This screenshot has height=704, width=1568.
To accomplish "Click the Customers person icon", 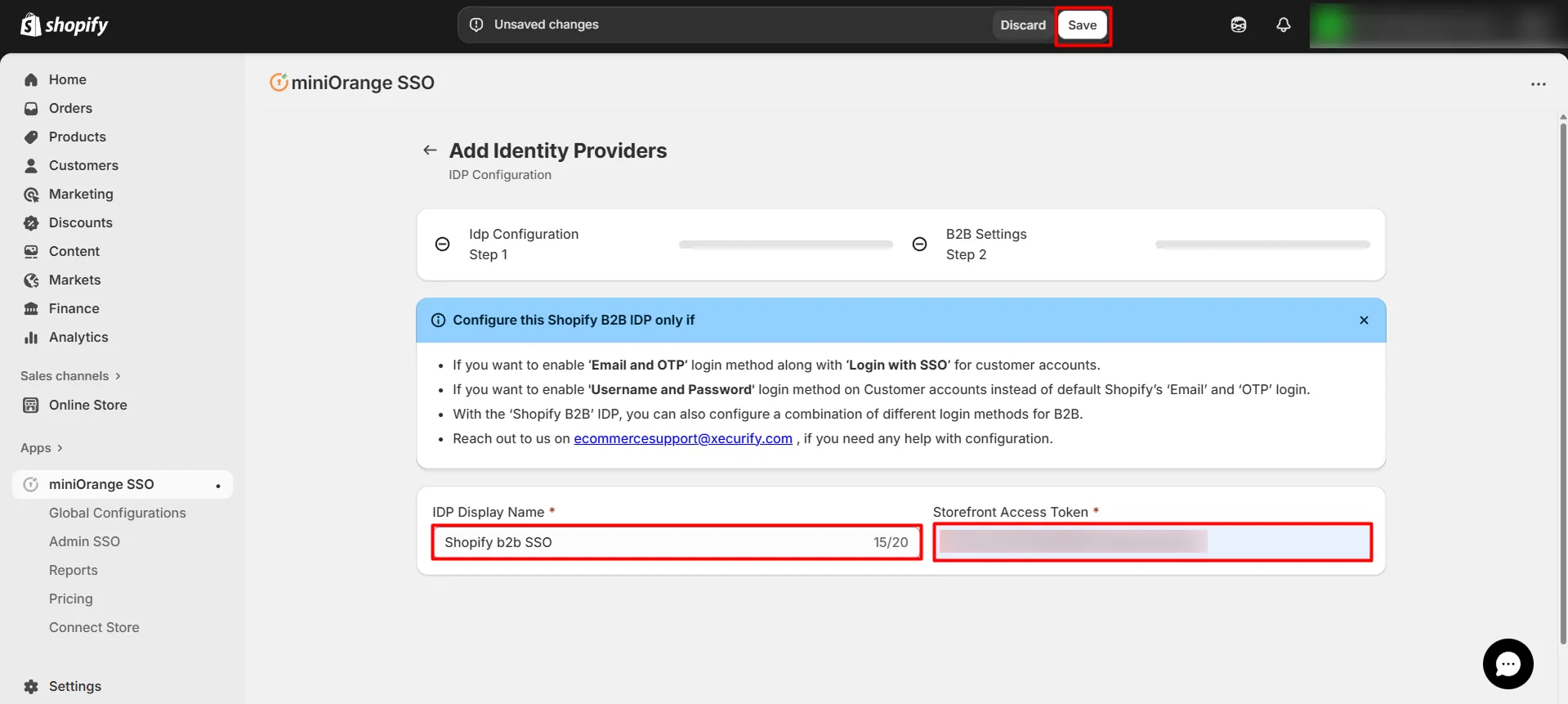I will click(31, 165).
